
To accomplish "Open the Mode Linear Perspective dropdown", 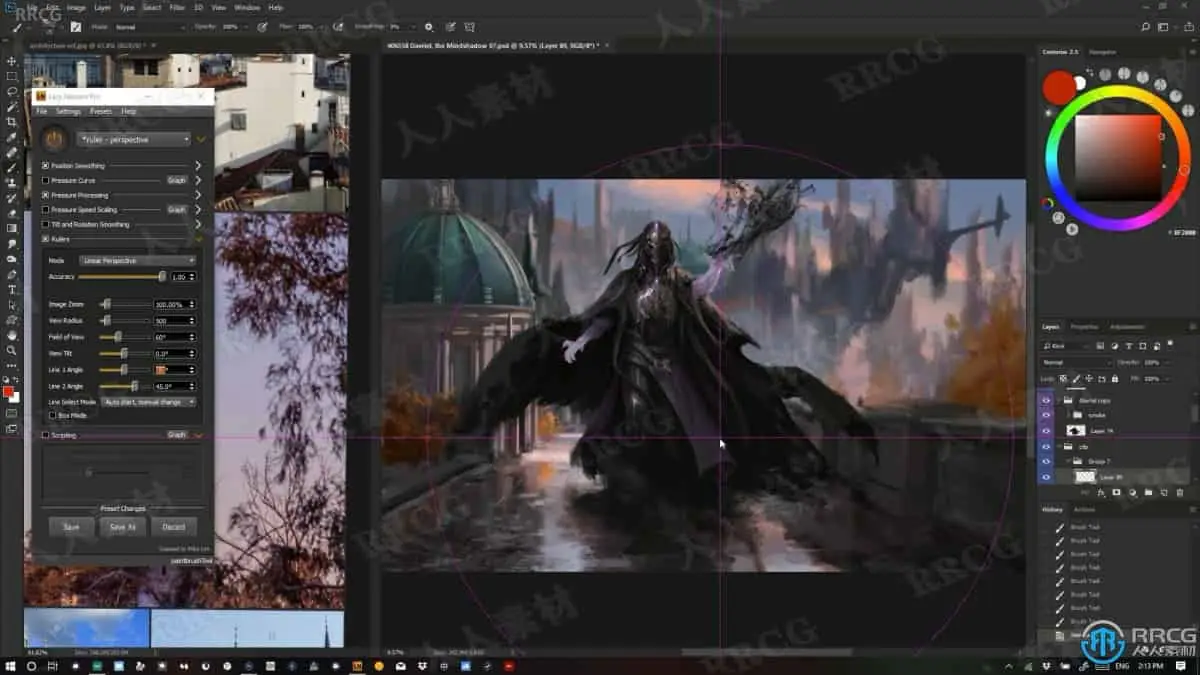I will tap(138, 261).
